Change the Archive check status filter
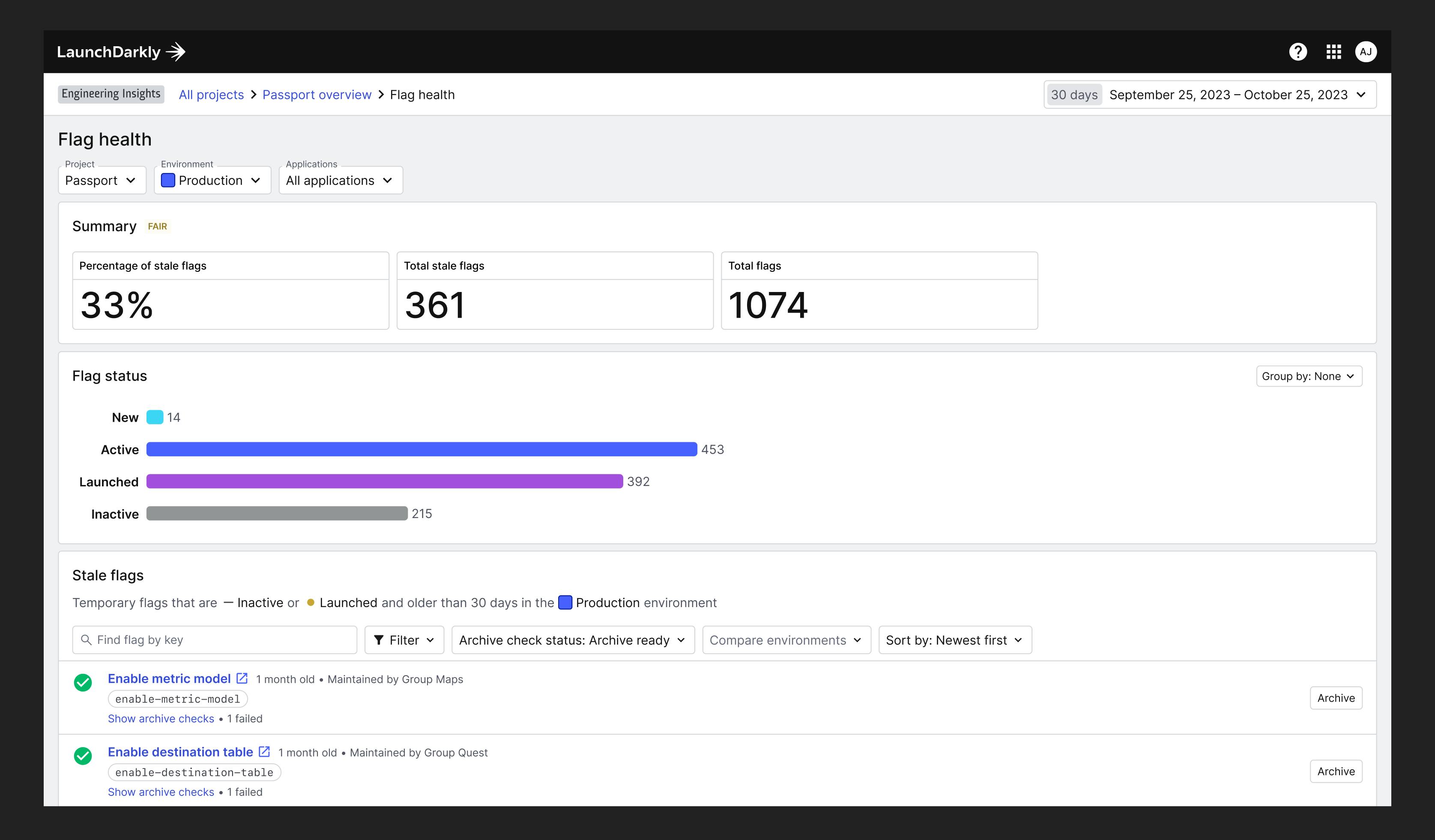 [572, 640]
